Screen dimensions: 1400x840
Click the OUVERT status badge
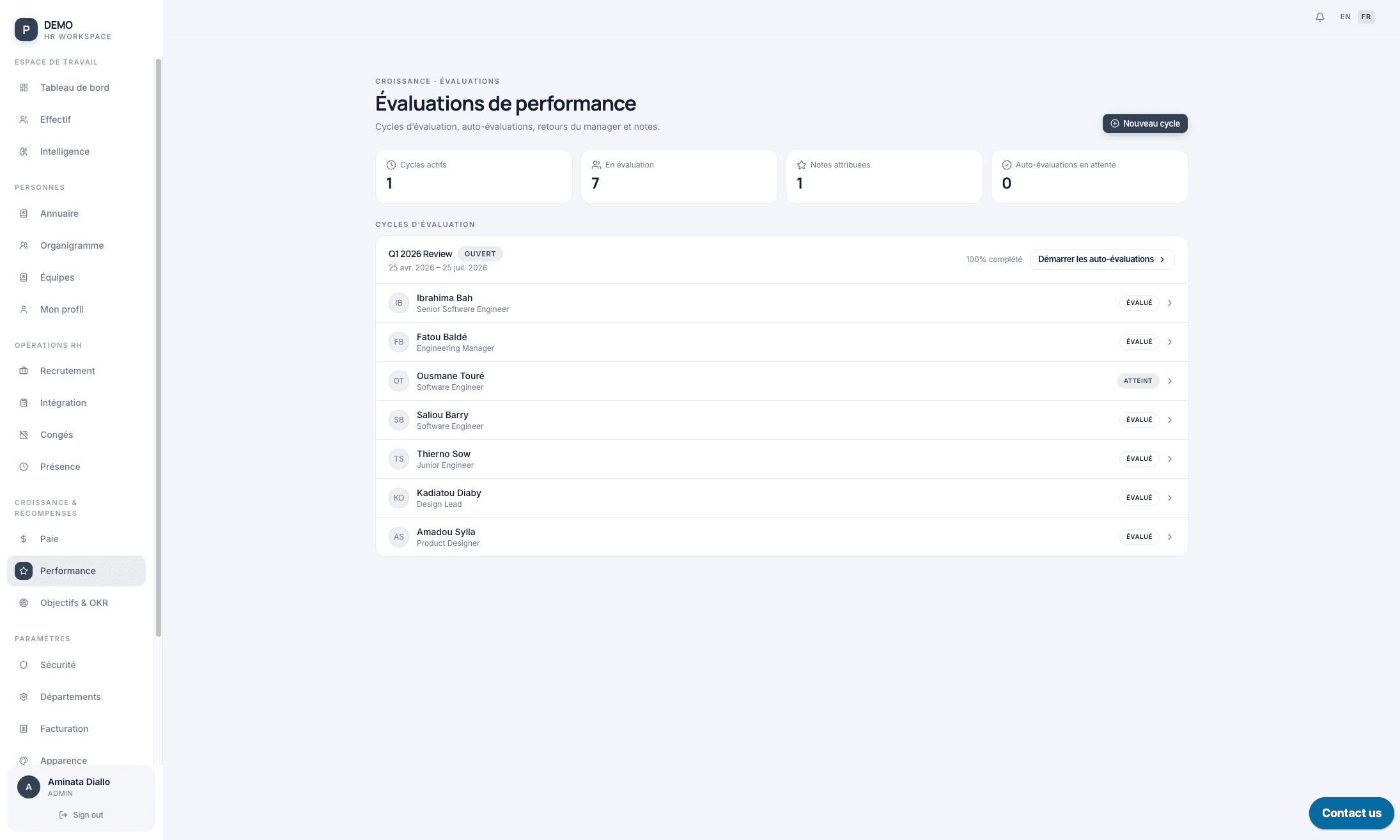480,254
